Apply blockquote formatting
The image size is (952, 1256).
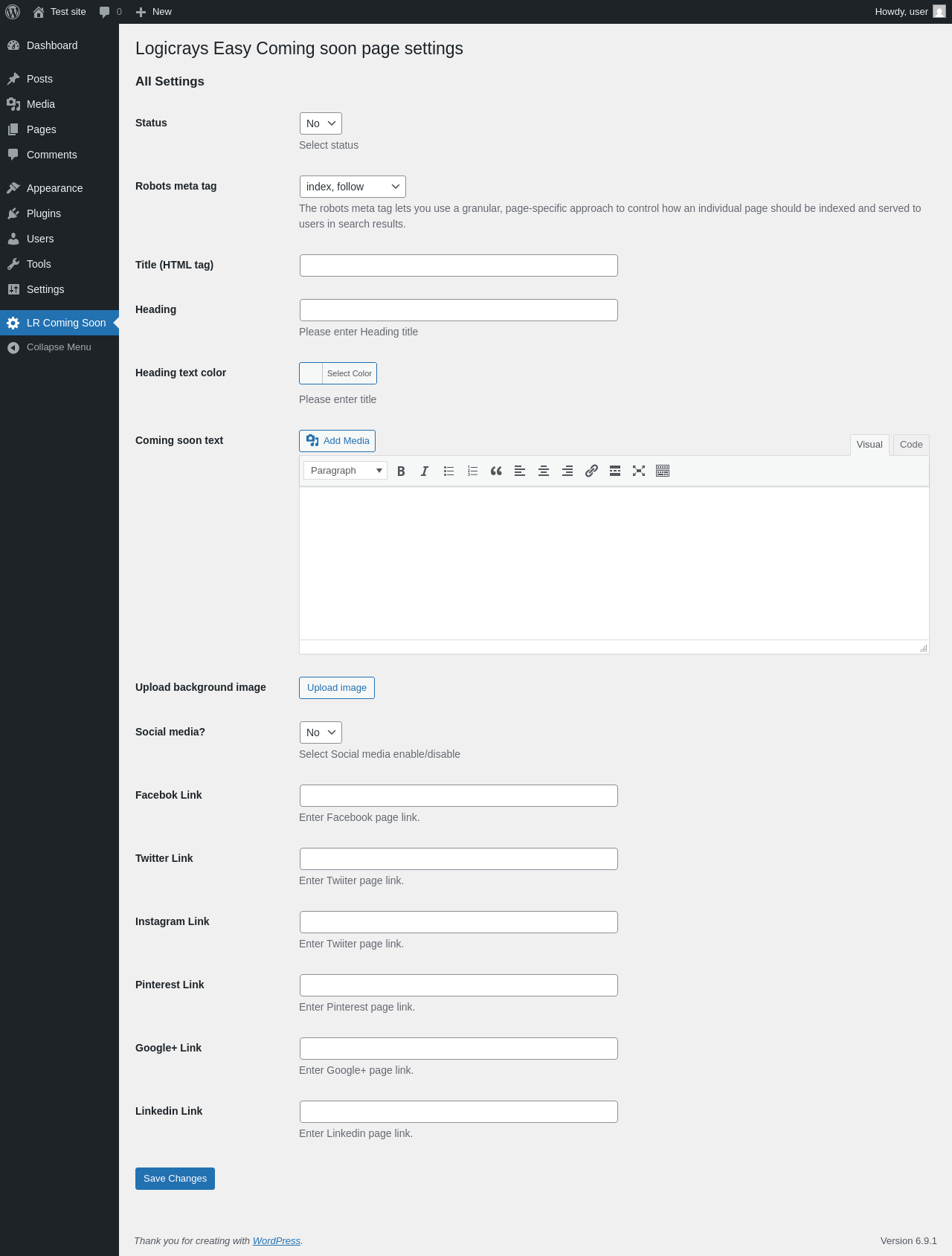click(496, 471)
